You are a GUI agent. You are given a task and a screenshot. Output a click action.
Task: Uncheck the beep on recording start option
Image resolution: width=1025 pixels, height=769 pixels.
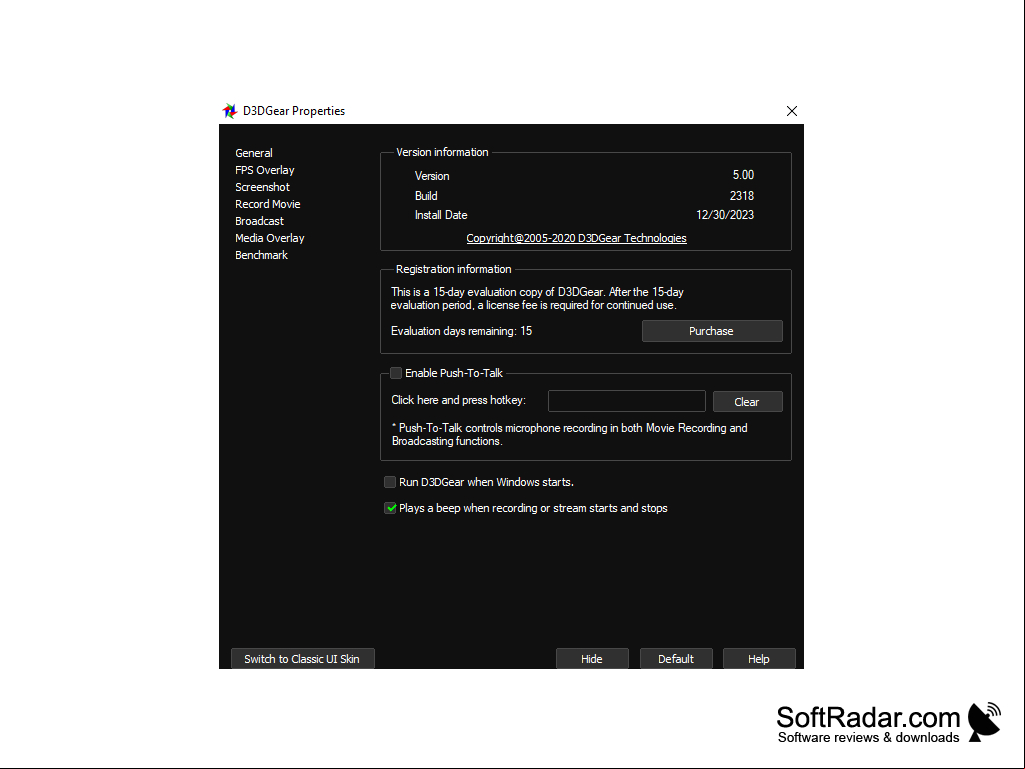[390, 508]
